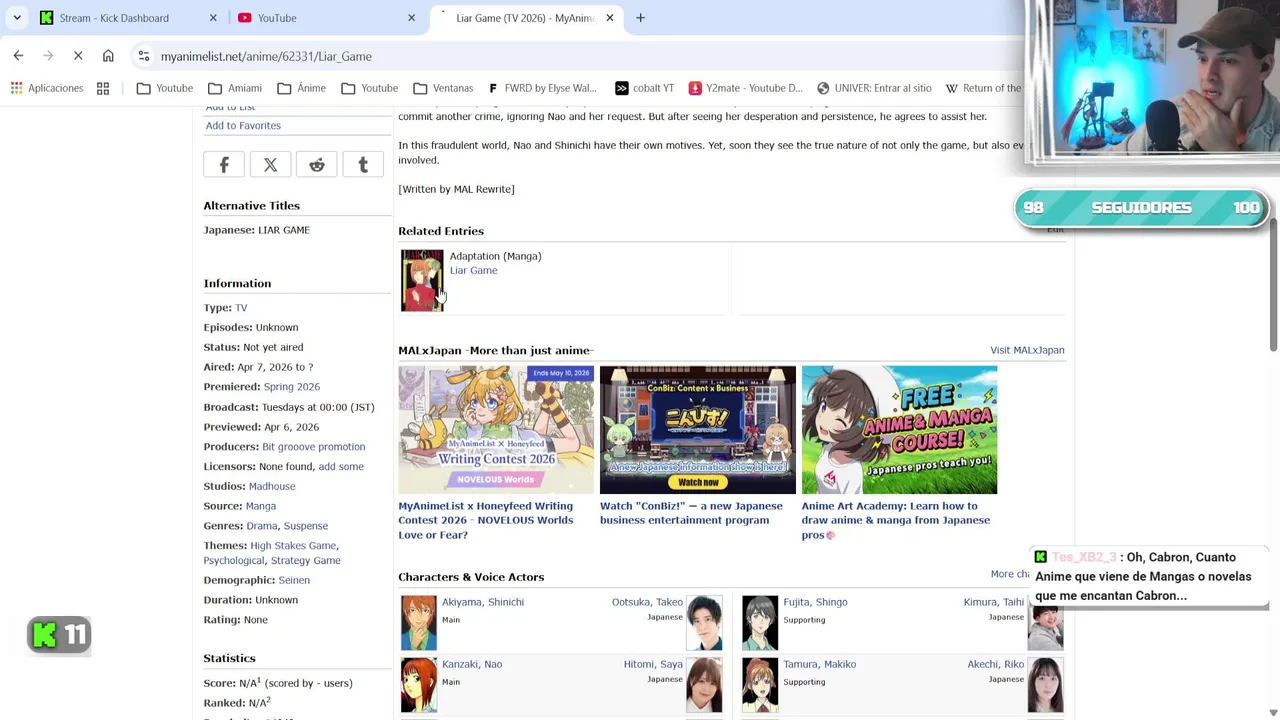
Task: Open the tab groups grid icon
Action: [103, 88]
